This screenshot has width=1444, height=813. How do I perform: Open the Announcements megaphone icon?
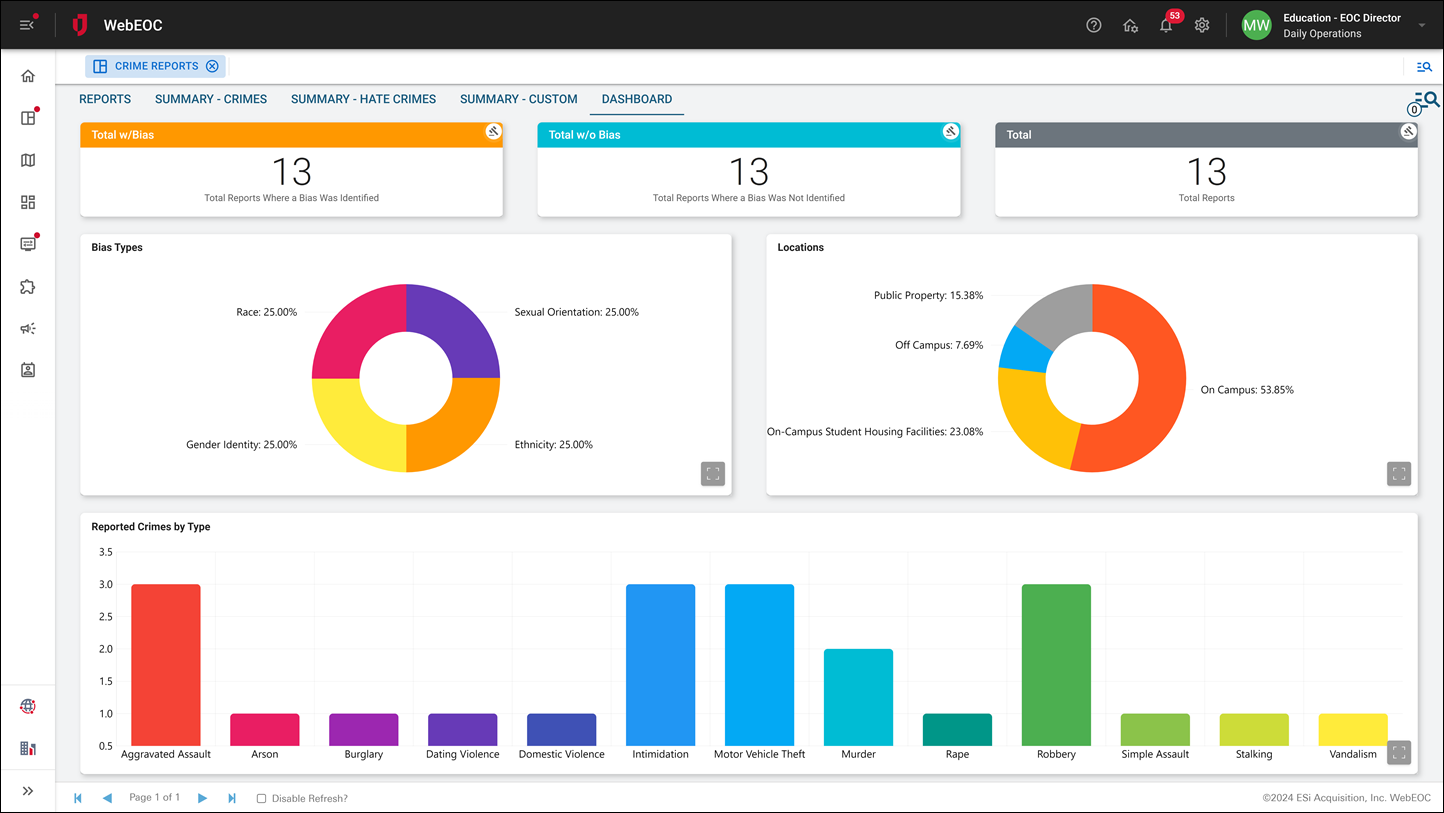28,328
